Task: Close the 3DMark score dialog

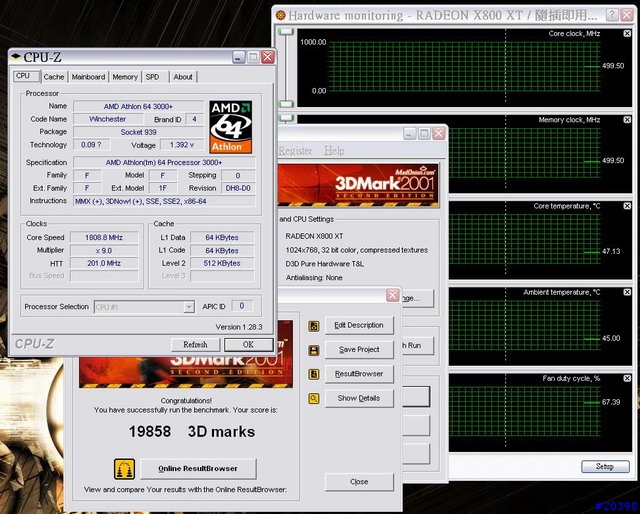Action: click(392, 295)
